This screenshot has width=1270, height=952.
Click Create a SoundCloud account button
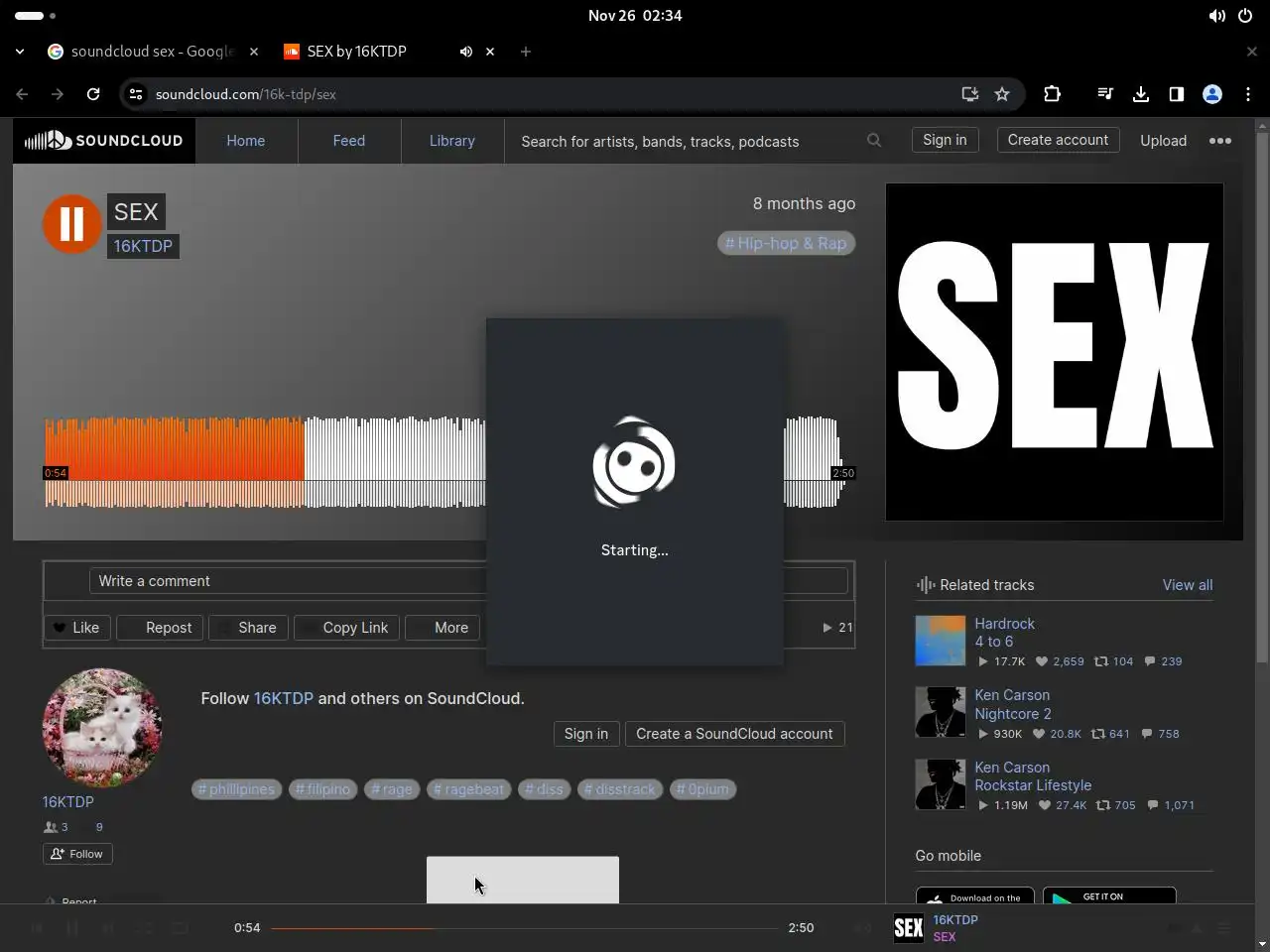pyautogui.click(x=734, y=734)
